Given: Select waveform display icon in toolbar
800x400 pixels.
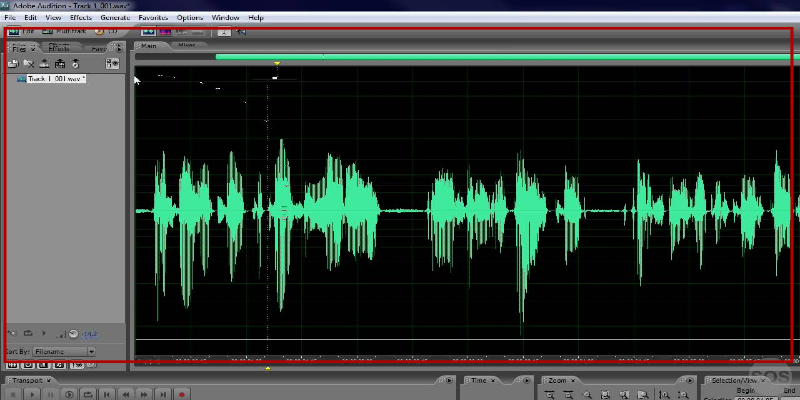Looking at the screenshot, I should pyautogui.click(x=148, y=32).
